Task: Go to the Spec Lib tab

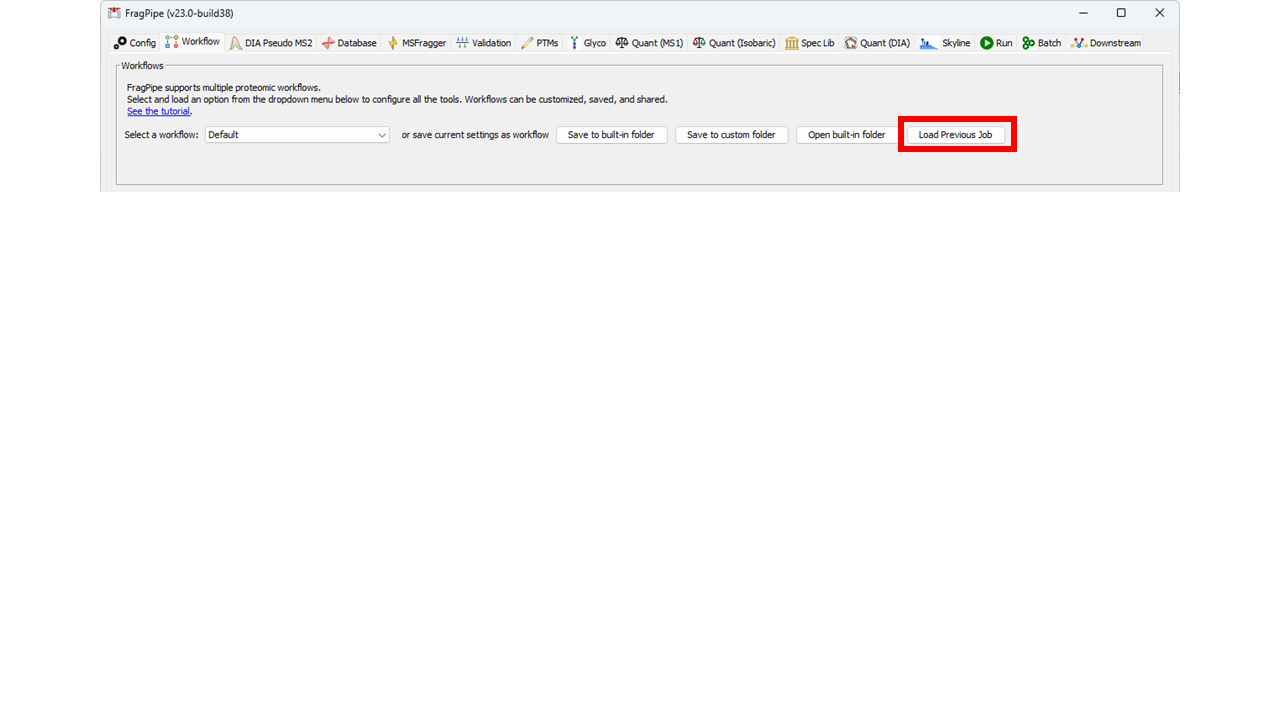Action: pyautogui.click(x=810, y=43)
